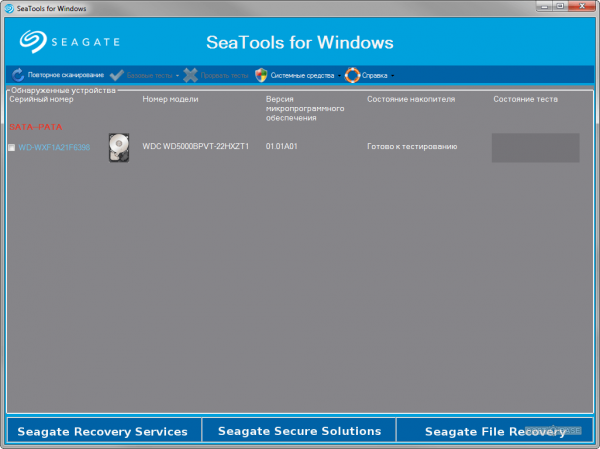Open the Повторное сканирование menu item
This screenshot has width=600, height=449.
click(x=65, y=75)
